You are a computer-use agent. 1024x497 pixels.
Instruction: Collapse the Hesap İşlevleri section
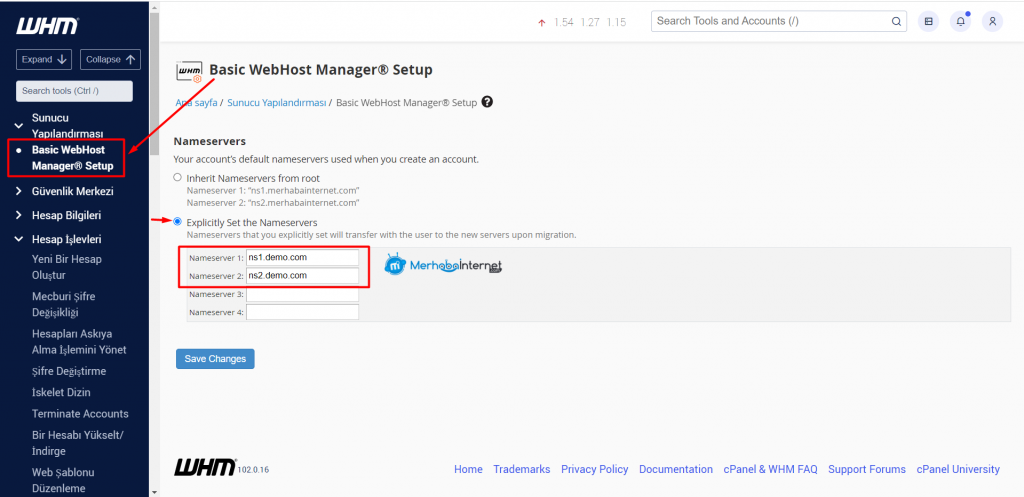click(x=19, y=239)
